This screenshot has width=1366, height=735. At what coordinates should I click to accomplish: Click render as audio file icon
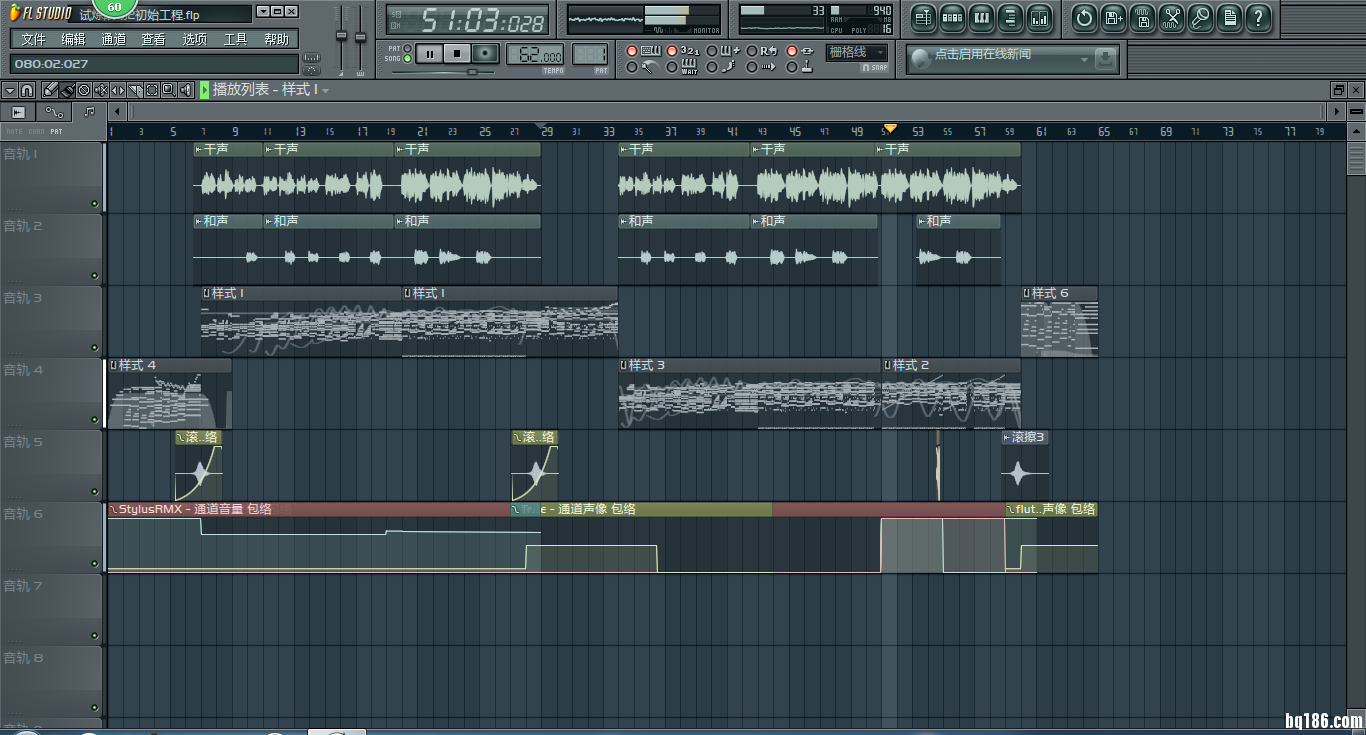[1142, 18]
